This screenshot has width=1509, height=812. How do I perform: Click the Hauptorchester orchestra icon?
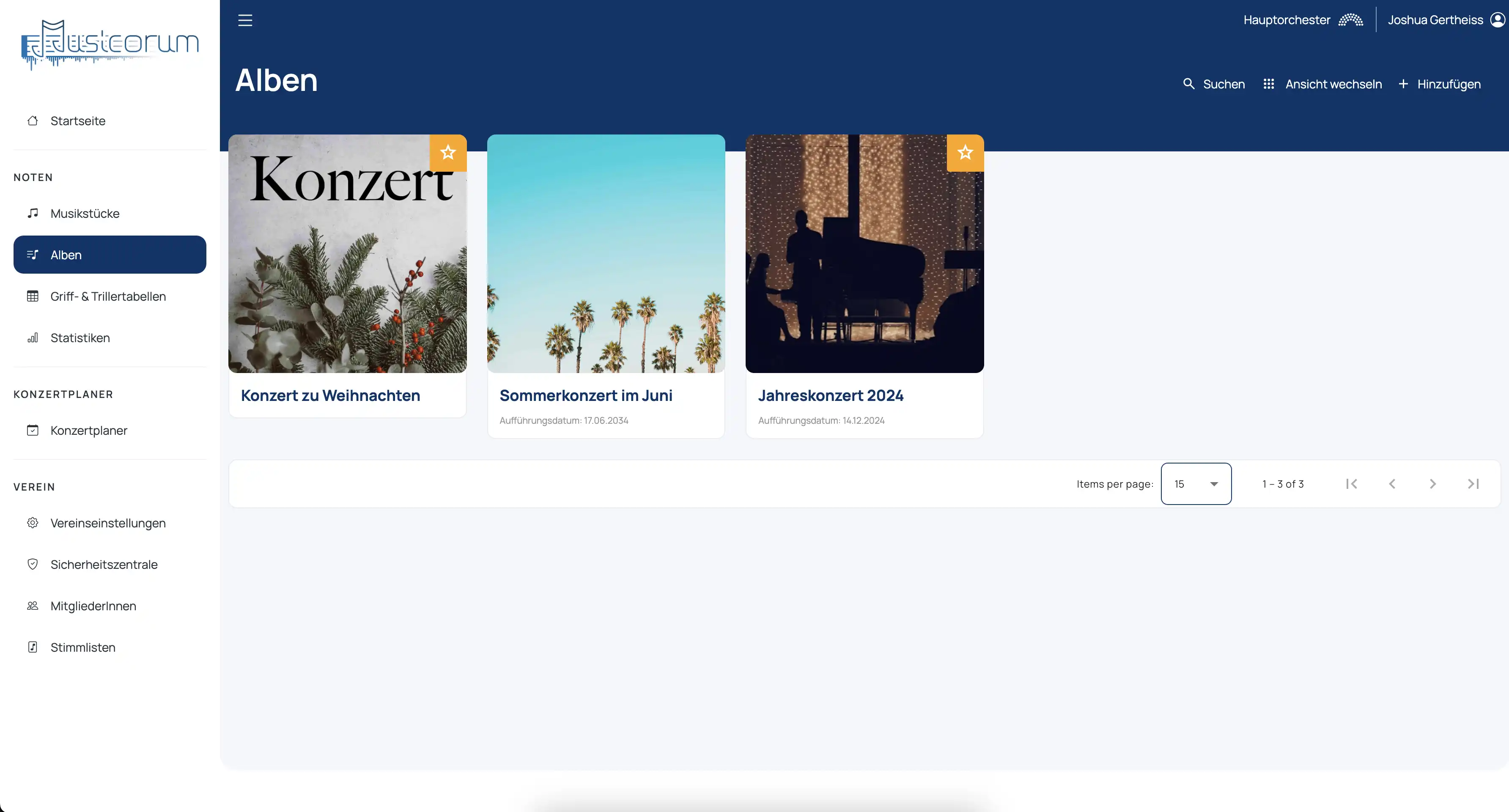pos(1351,20)
